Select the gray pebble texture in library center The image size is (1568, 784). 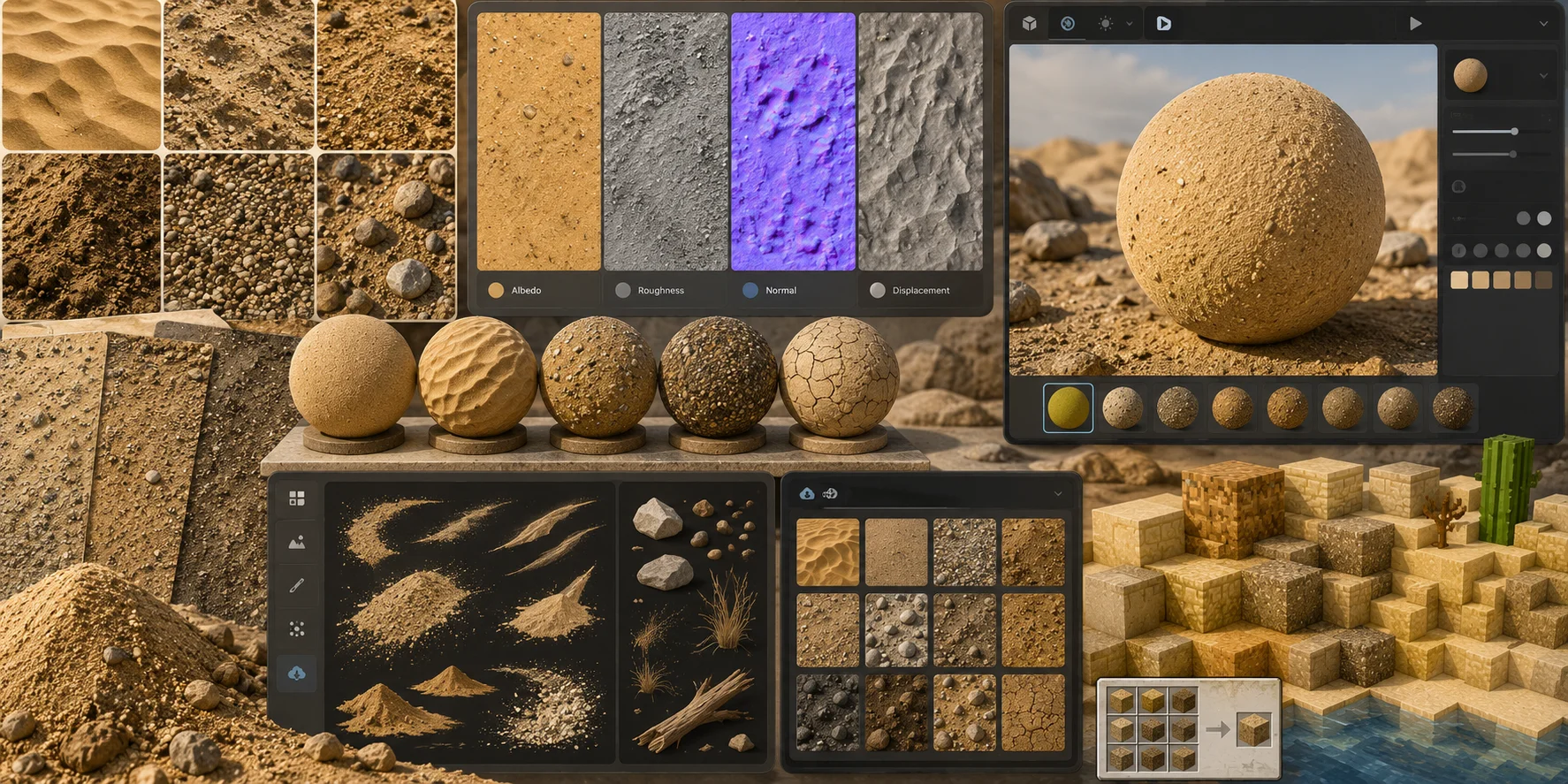[x=896, y=630]
